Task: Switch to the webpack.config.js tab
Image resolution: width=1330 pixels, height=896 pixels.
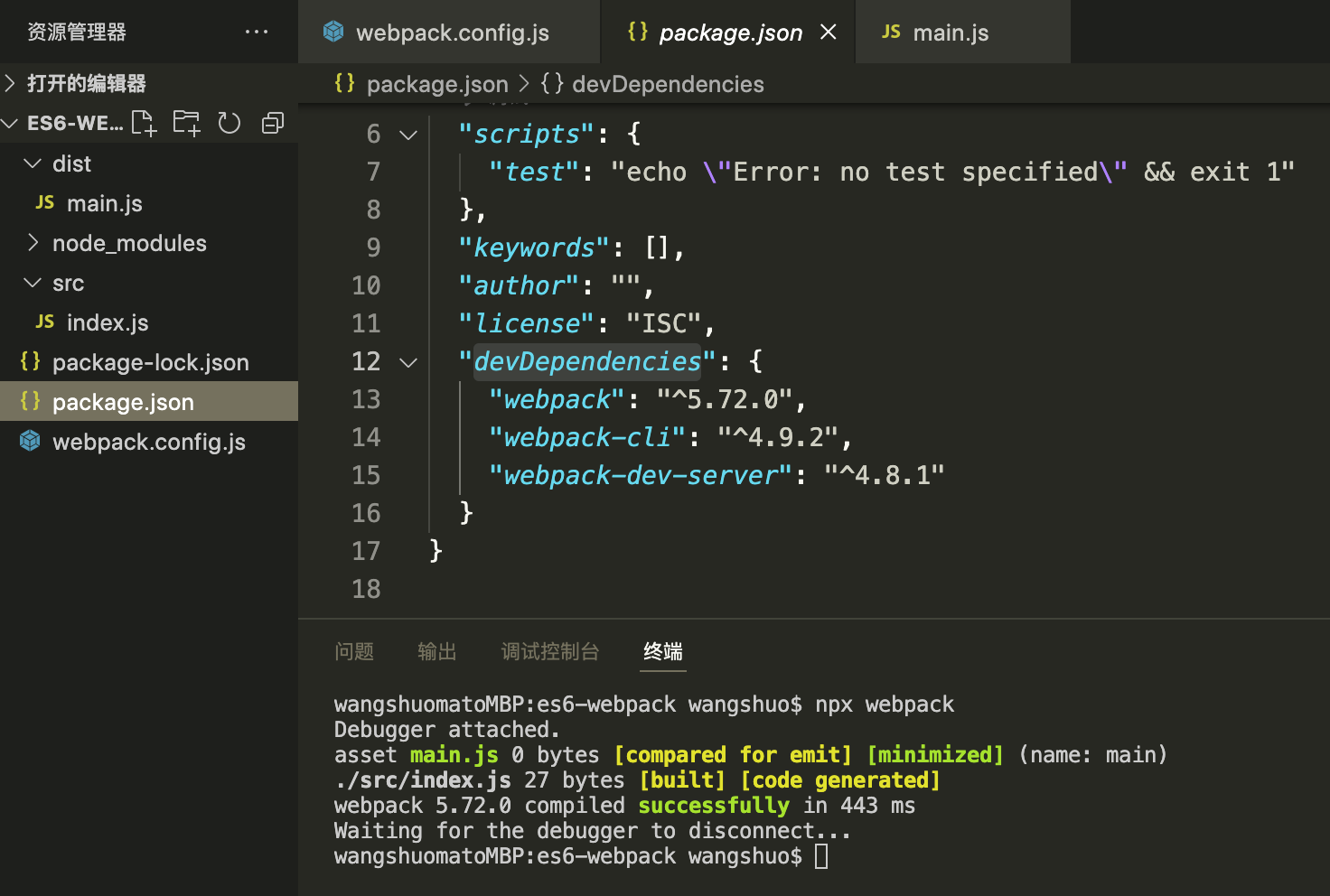Action: [449, 33]
